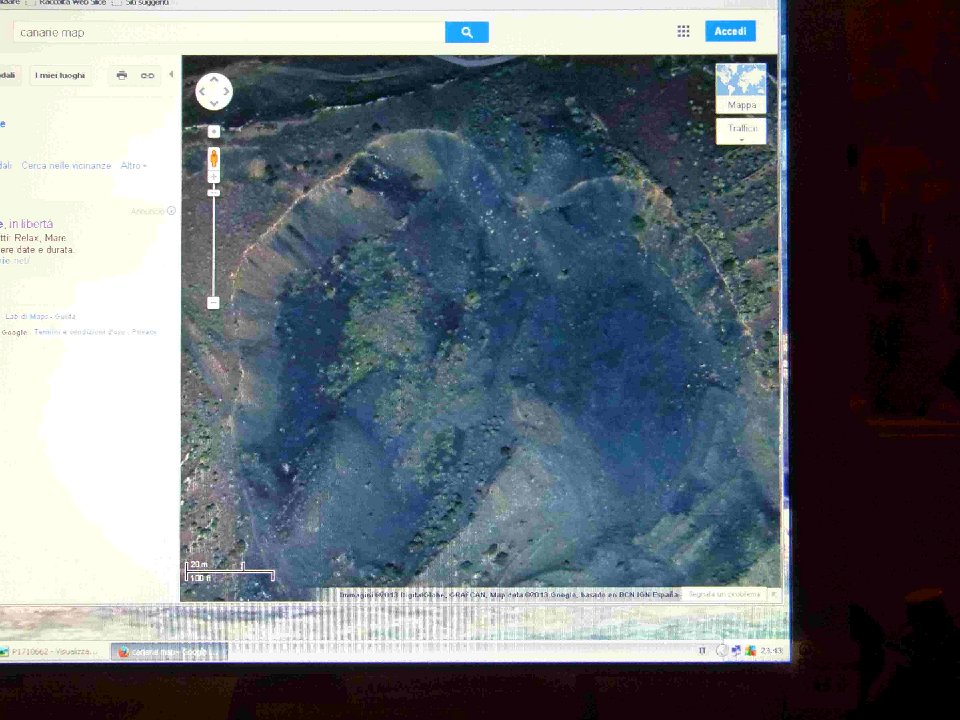Focus the search box containing "canarie map"
Screen dimensions: 960x720
pos(229,32)
